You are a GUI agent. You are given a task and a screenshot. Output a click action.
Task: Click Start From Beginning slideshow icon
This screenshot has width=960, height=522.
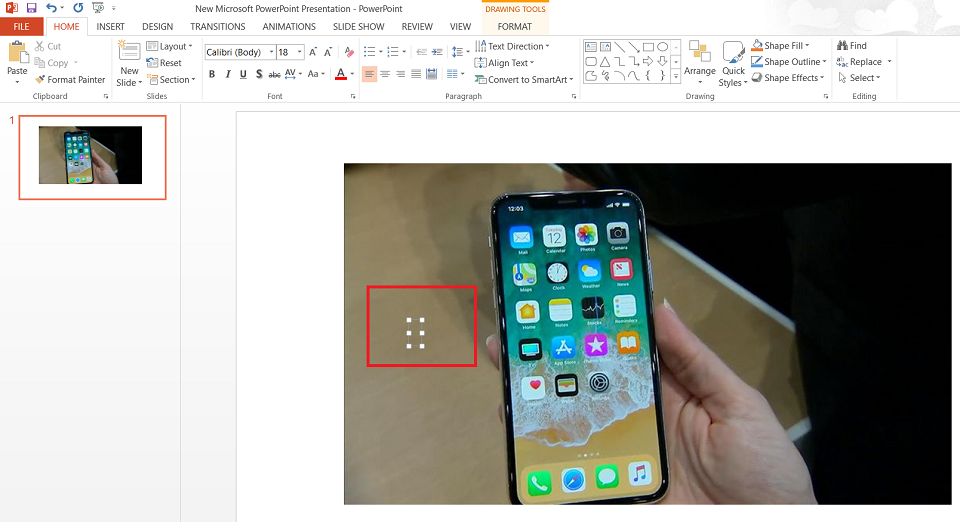pos(97,8)
